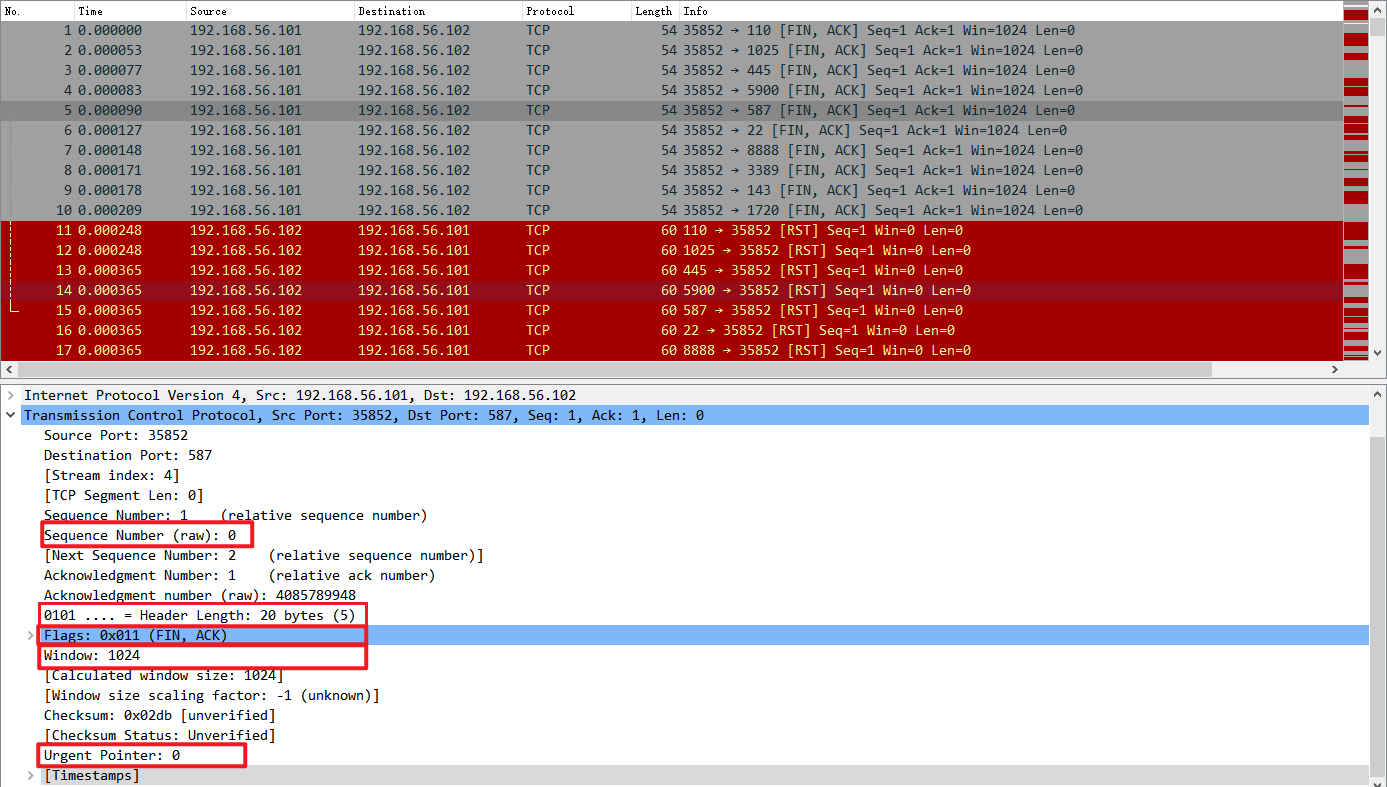Image resolution: width=1387 pixels, height=787 pixels.
Task: Sort packets by the Time column
Action: coord(110,11)
